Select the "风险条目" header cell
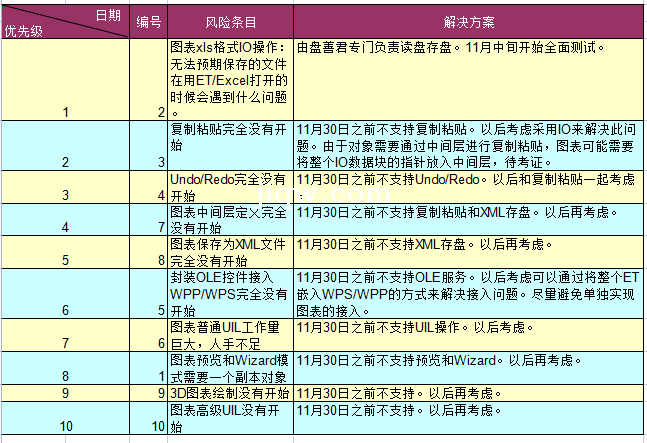The width and height of the screenshot is (647, 443). click(x=230, y=20)
